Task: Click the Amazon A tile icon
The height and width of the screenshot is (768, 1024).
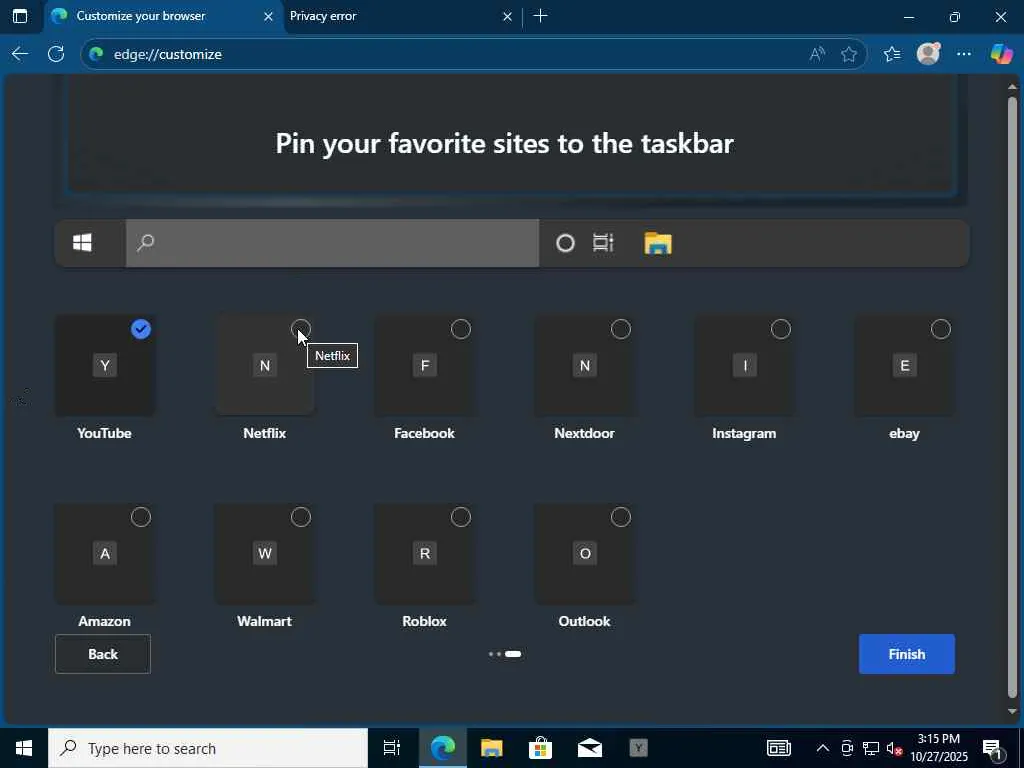Action: [104, 553]
